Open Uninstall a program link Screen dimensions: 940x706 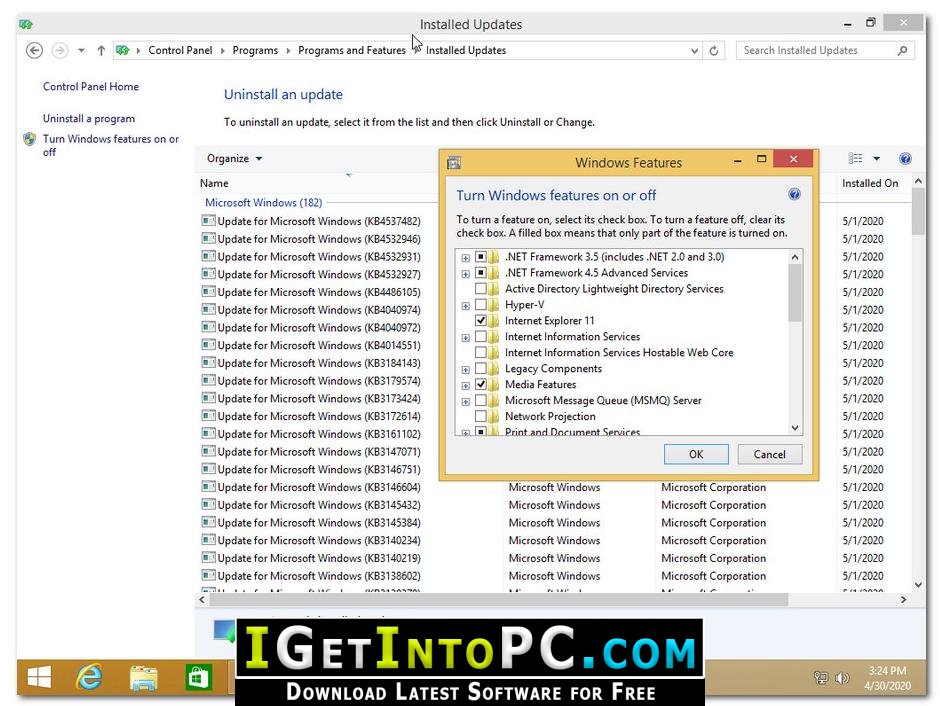(x=89, y=119)
